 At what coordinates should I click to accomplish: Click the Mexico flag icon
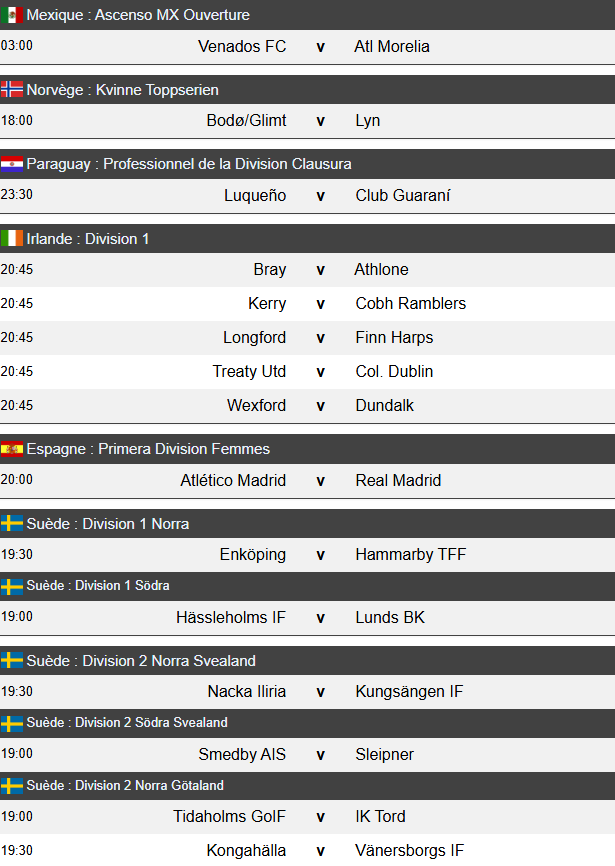(x=12, y=15)
